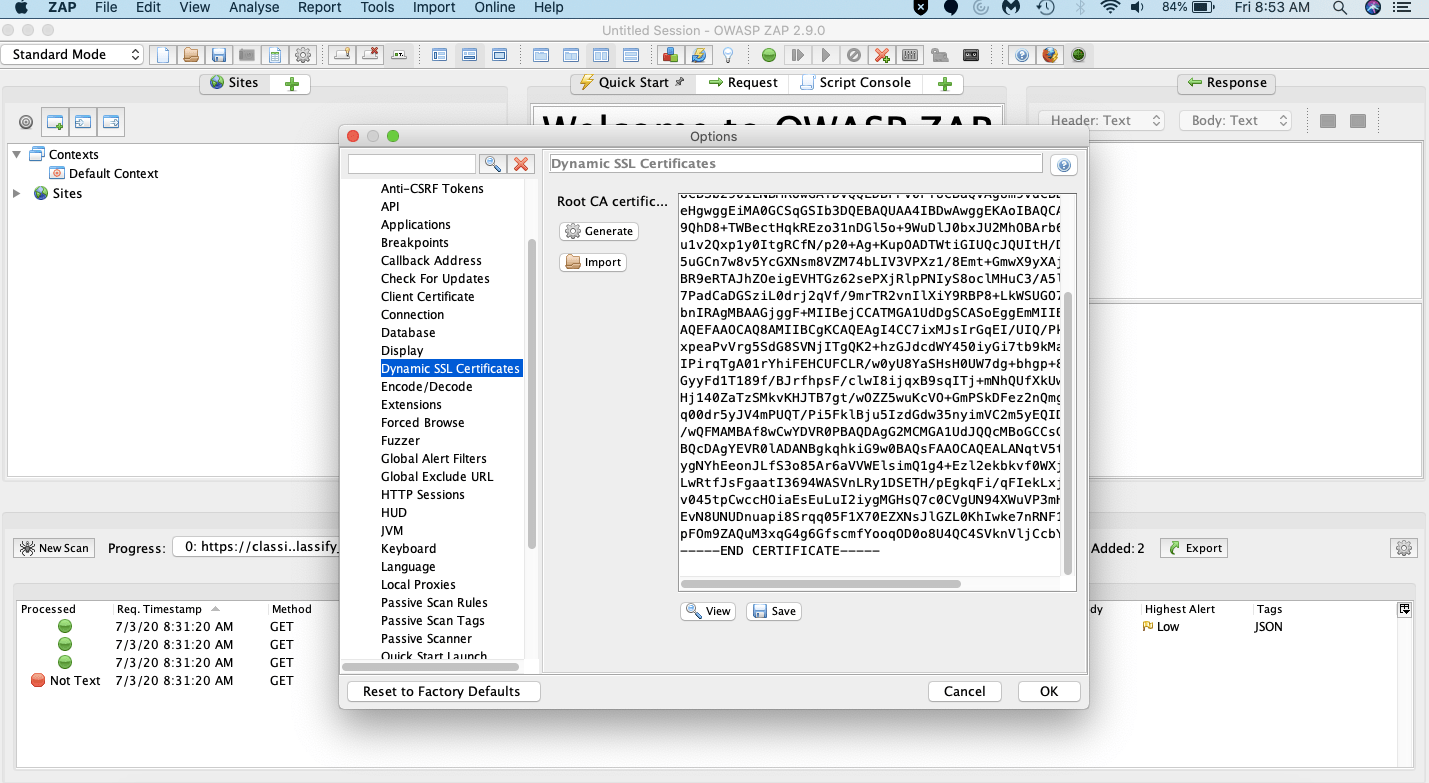The image size is (1429, 783).
Task: Click the Add custom HTTP breakpoint icon
Action: click(x=882, y=55)
